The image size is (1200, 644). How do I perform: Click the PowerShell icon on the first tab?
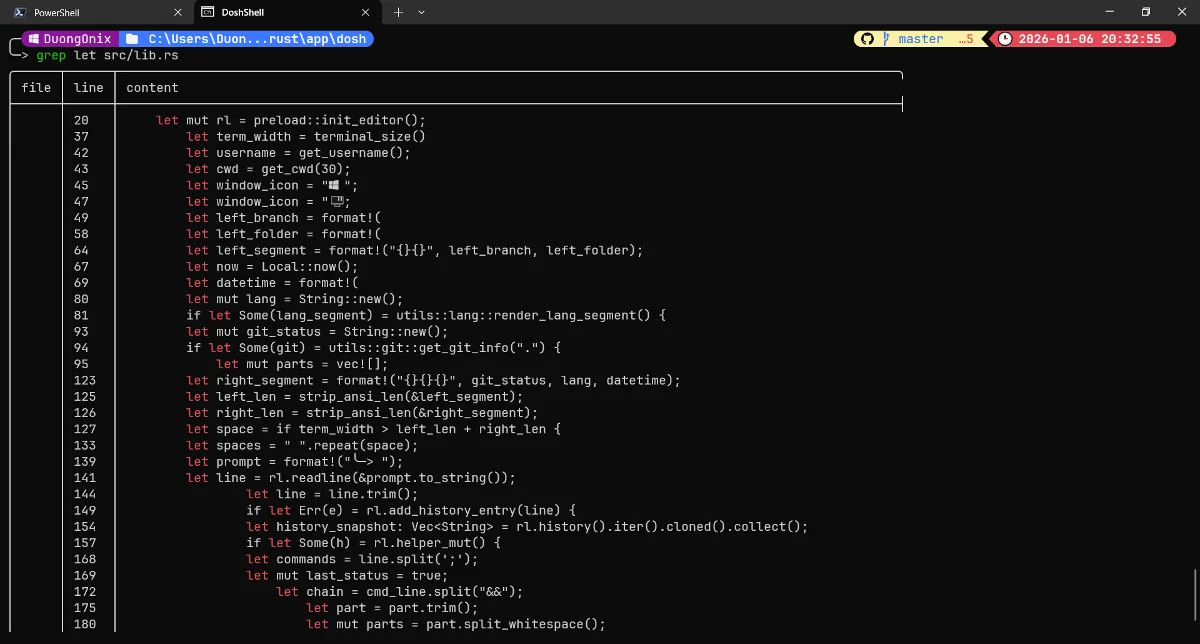click(20, 13)
